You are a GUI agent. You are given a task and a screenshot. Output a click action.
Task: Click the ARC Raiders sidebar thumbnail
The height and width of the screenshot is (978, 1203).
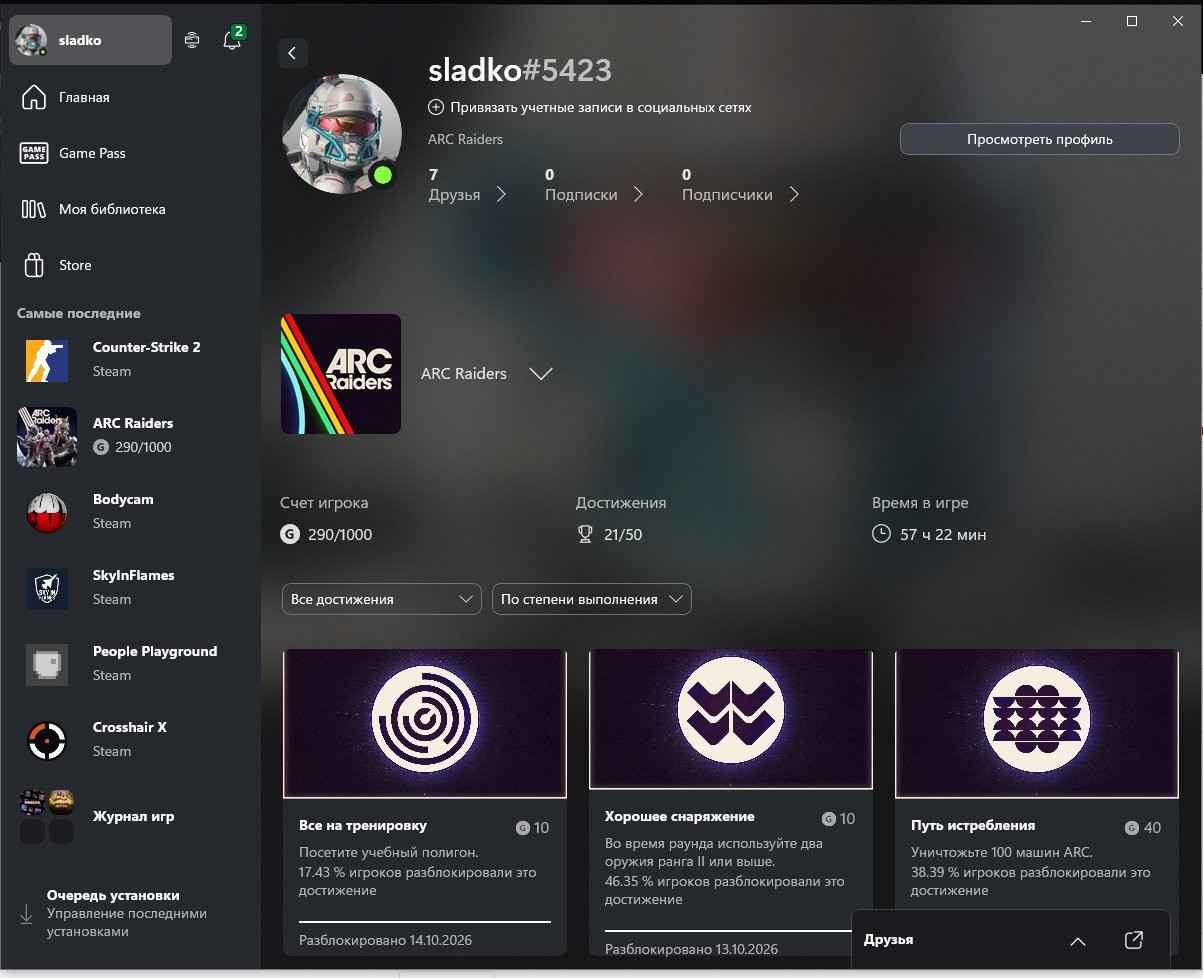(47, 436)
